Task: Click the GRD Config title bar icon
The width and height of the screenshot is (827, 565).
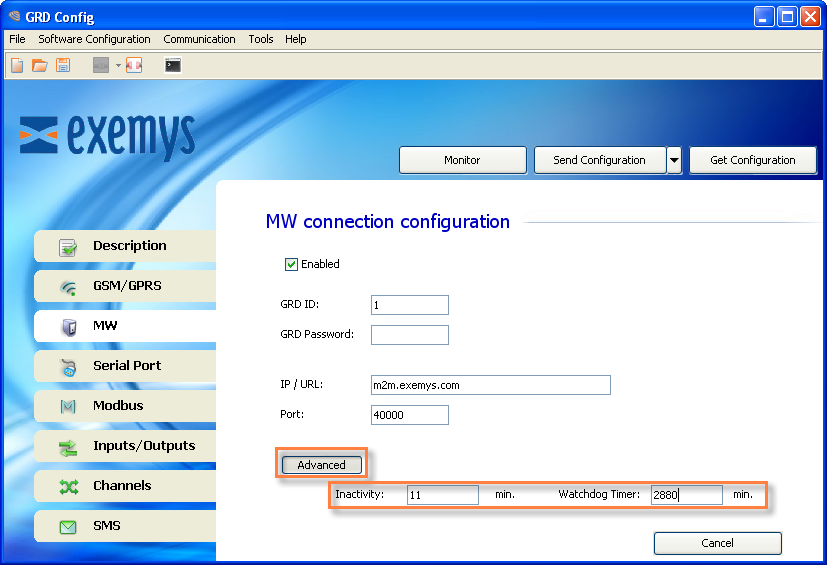Action: pos(14,16)
